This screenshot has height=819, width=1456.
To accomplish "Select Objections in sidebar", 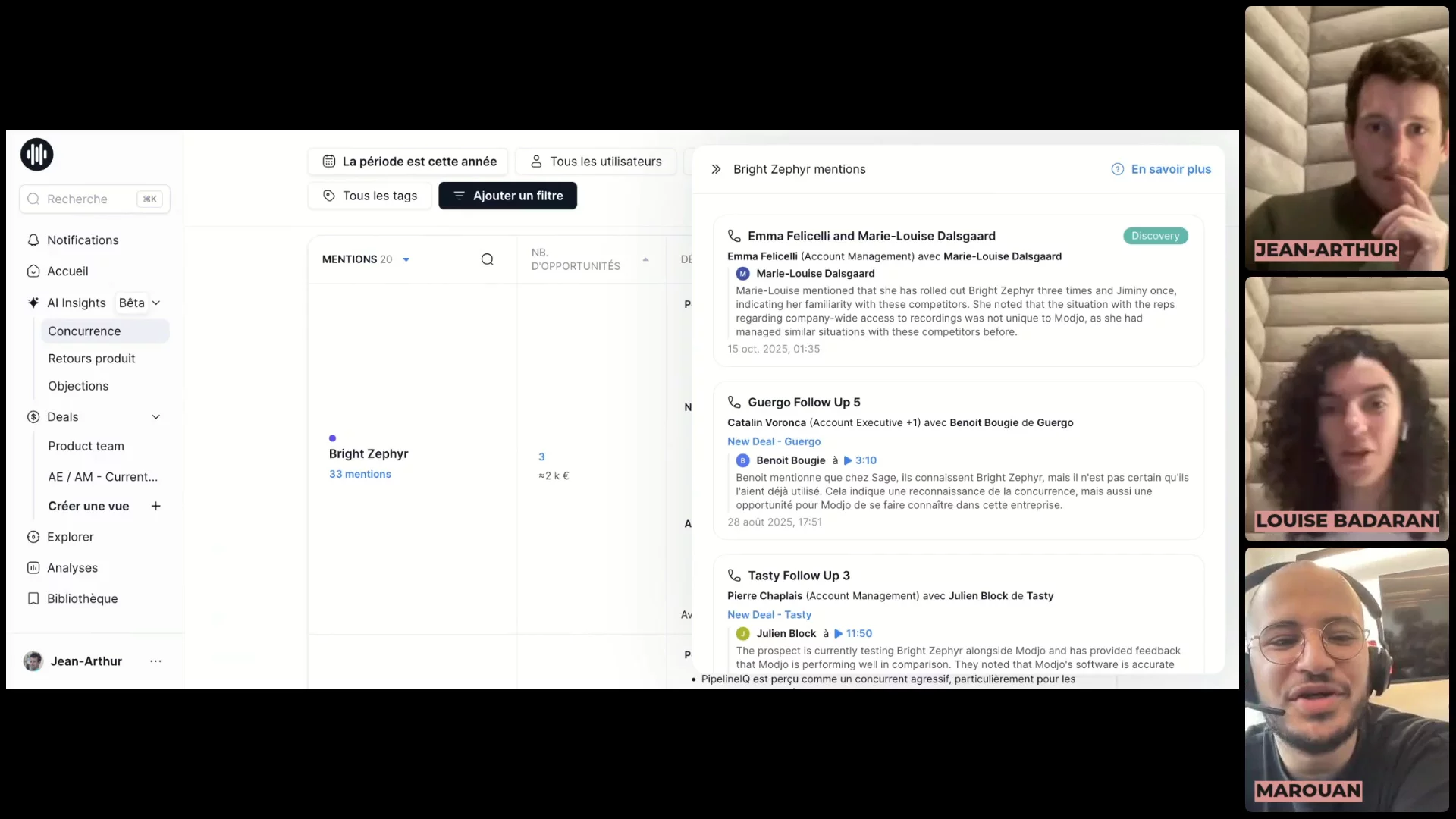I will coord(78,386).
